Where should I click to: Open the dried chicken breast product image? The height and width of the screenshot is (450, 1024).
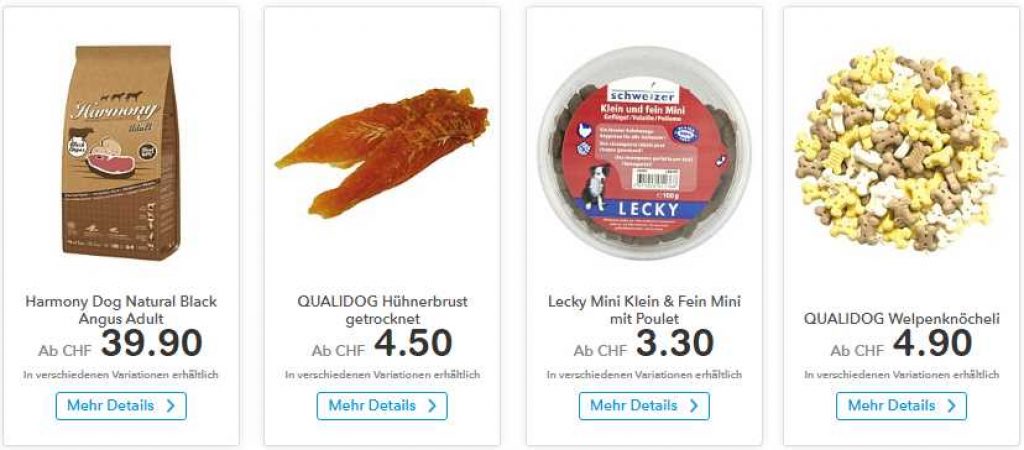click(383, 152)
